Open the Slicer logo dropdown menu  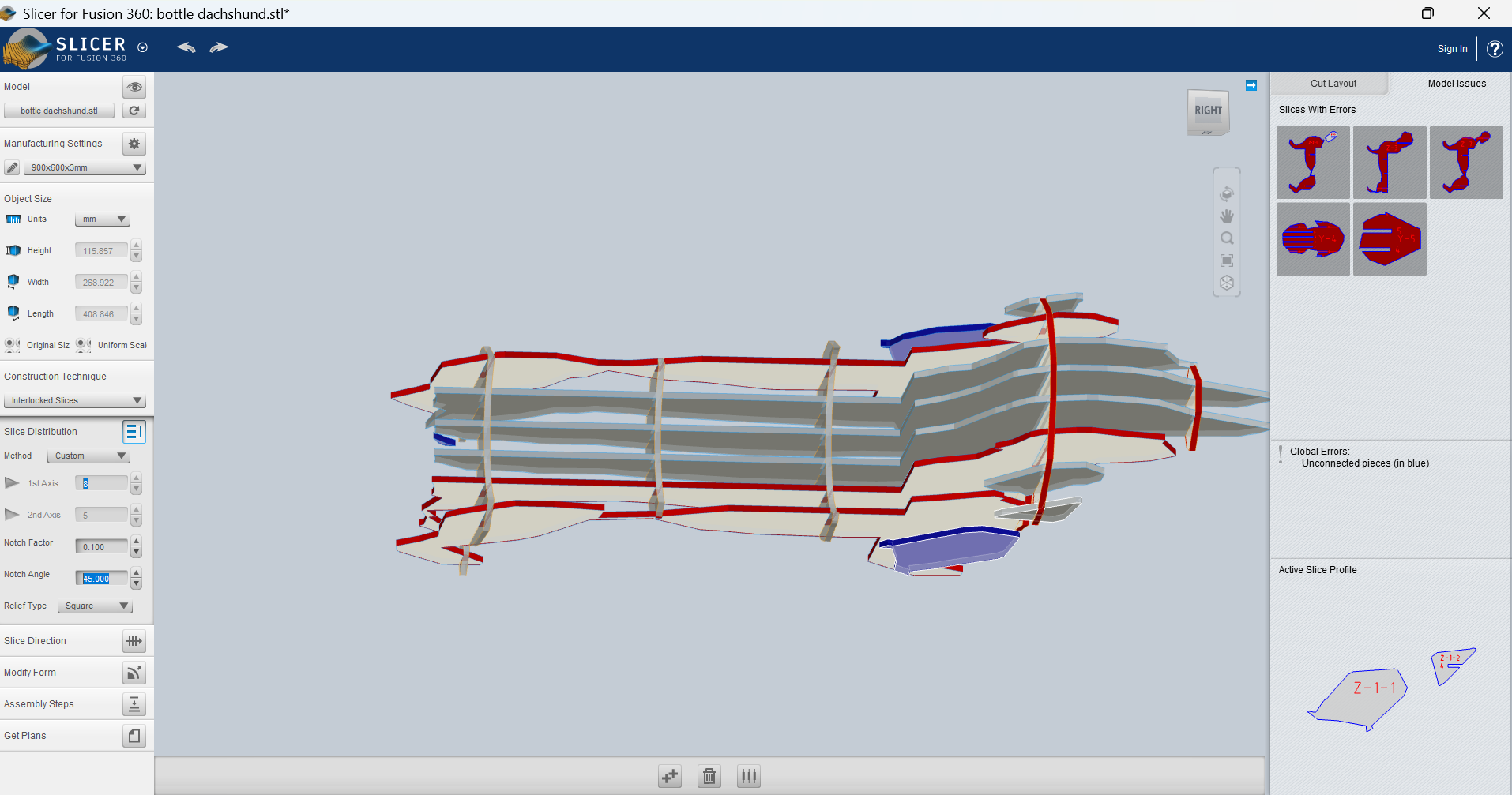(142, 47)
